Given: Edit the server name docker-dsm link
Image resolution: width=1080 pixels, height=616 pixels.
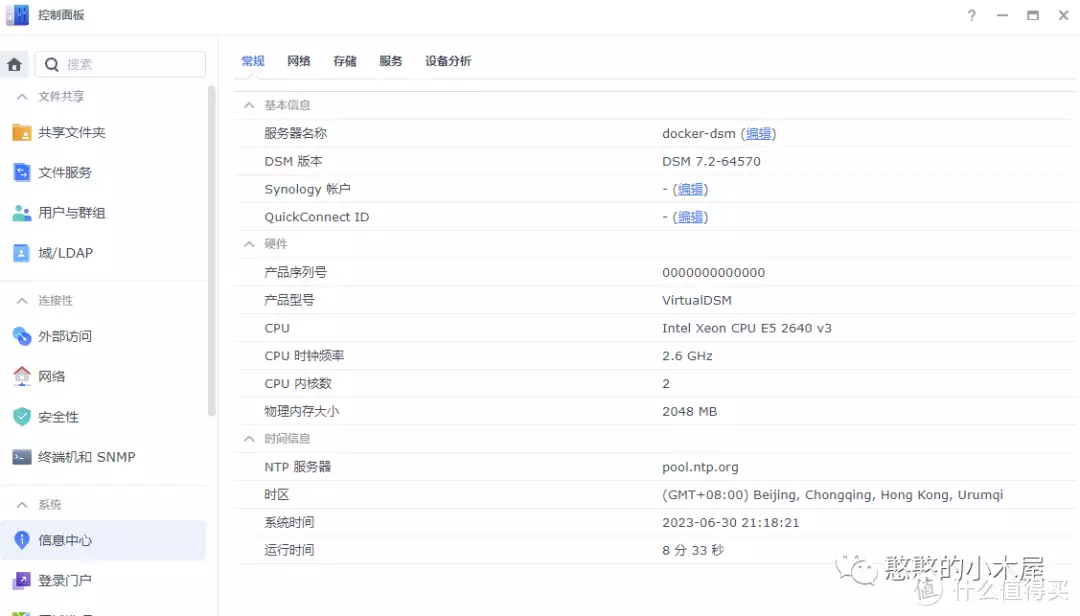Looking at the screenshot, I should [758, 134].
